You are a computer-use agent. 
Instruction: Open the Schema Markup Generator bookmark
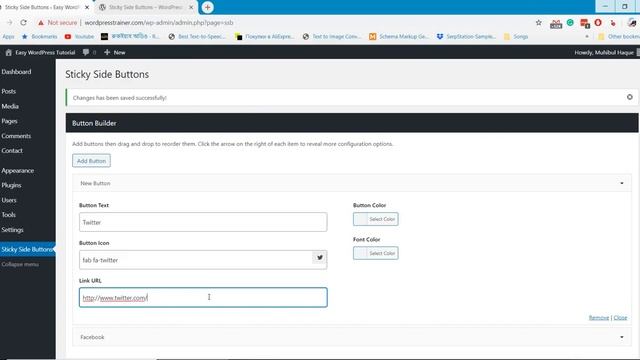[x=399, y=36]
